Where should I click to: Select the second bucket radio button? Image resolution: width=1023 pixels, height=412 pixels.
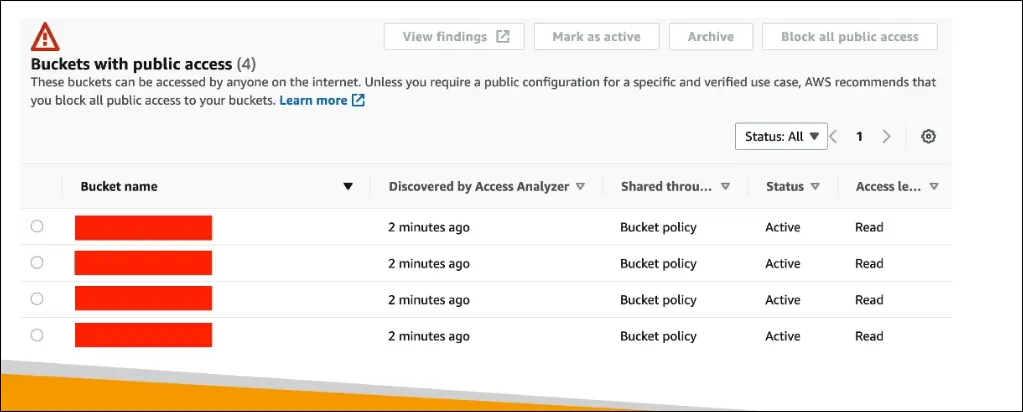click(37, 263)
